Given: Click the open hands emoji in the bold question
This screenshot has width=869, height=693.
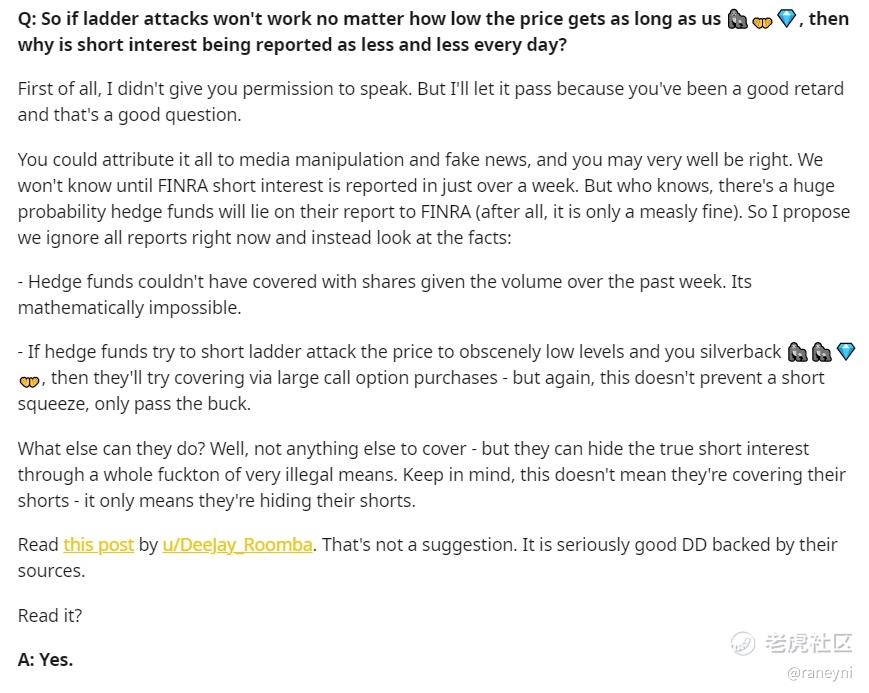Looking at the screenshot, I should (763, 21).
